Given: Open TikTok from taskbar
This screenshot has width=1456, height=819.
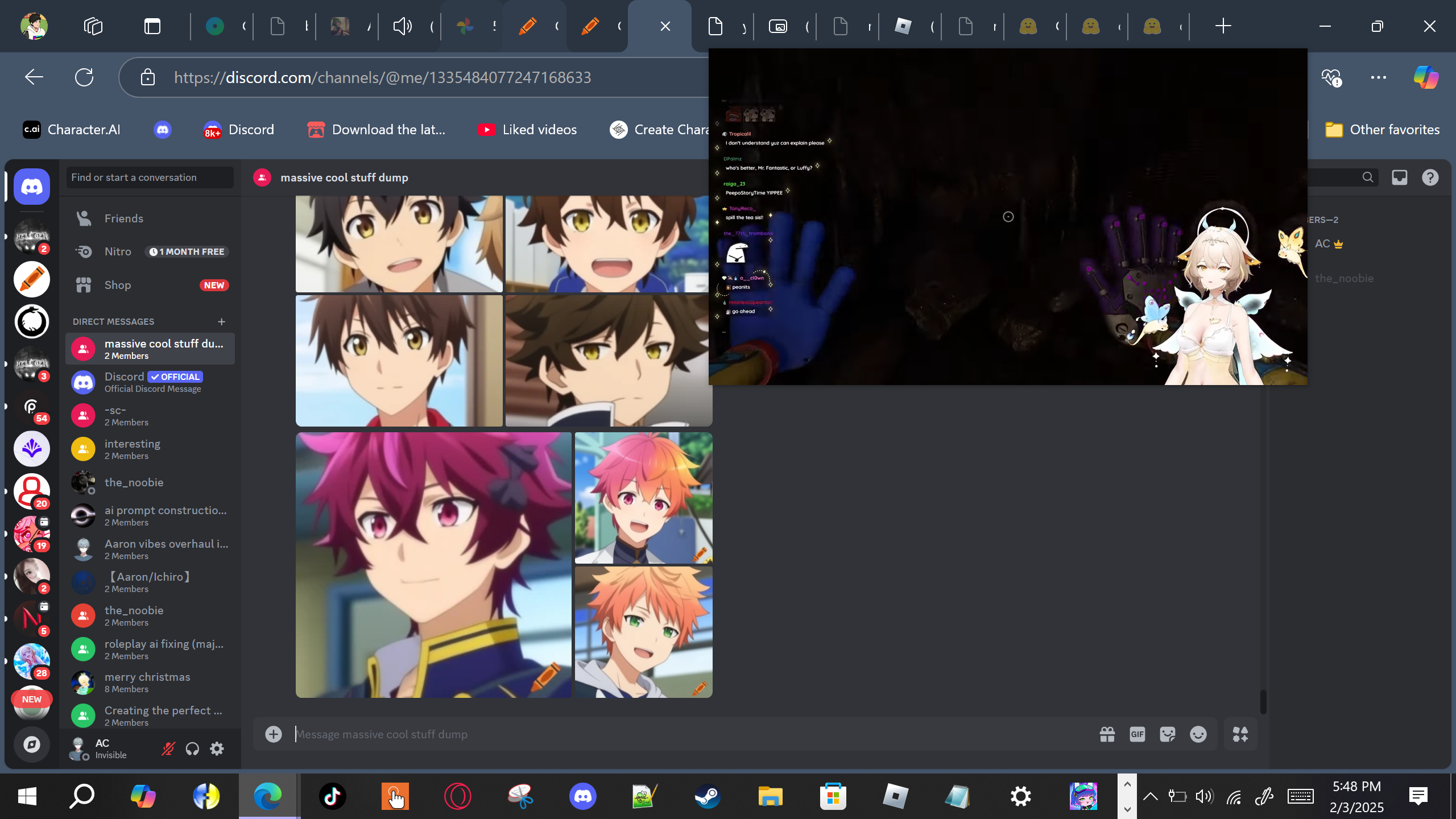Looking at the screenshot, I should coord(333,796).
